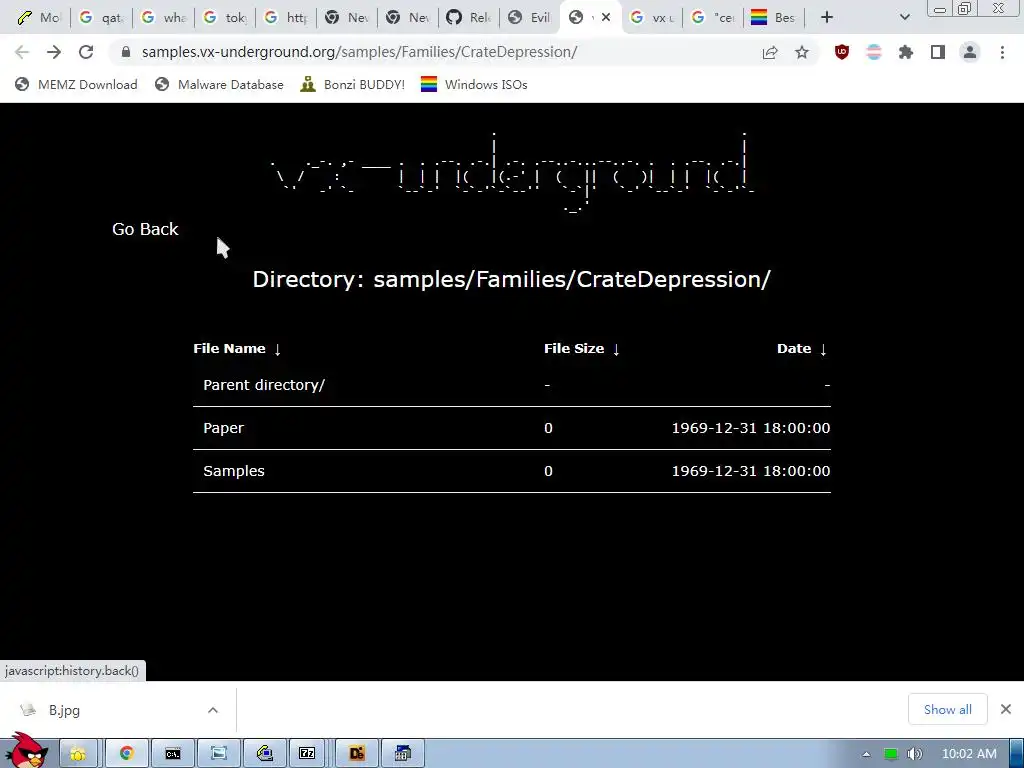The height and width of the screenshot is (768, 1024).
Task: Open the yellow folder taskbar icon
Action: (x=78, y=754)
